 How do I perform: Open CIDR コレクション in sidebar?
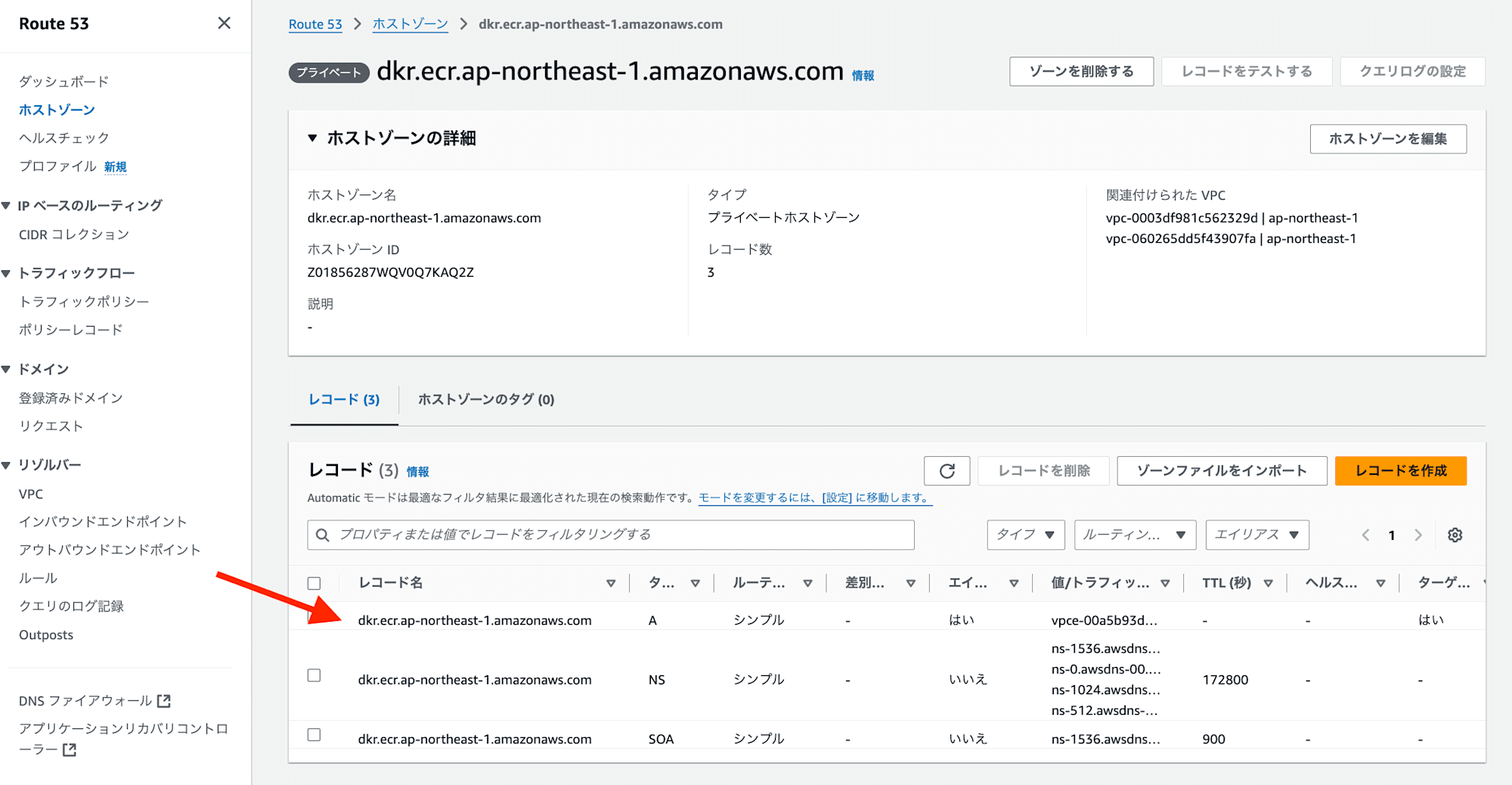point(74,234)
